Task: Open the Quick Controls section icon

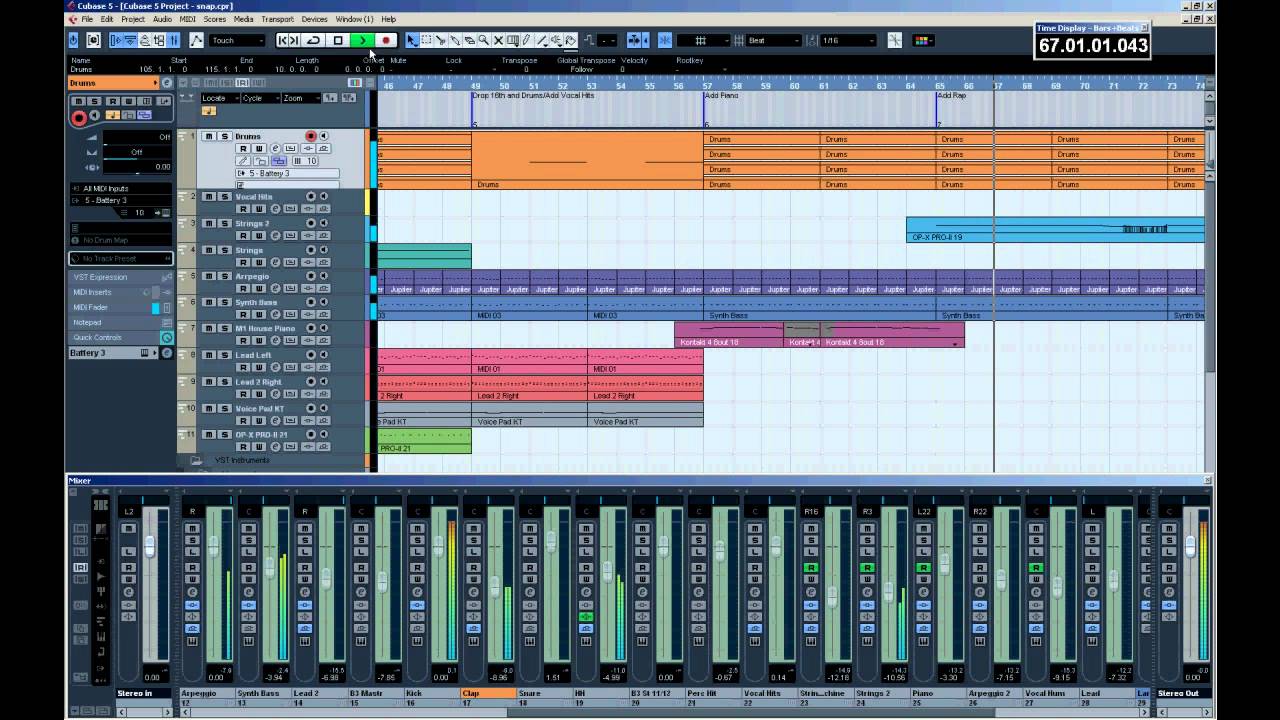Action: [x=167, y=338]
